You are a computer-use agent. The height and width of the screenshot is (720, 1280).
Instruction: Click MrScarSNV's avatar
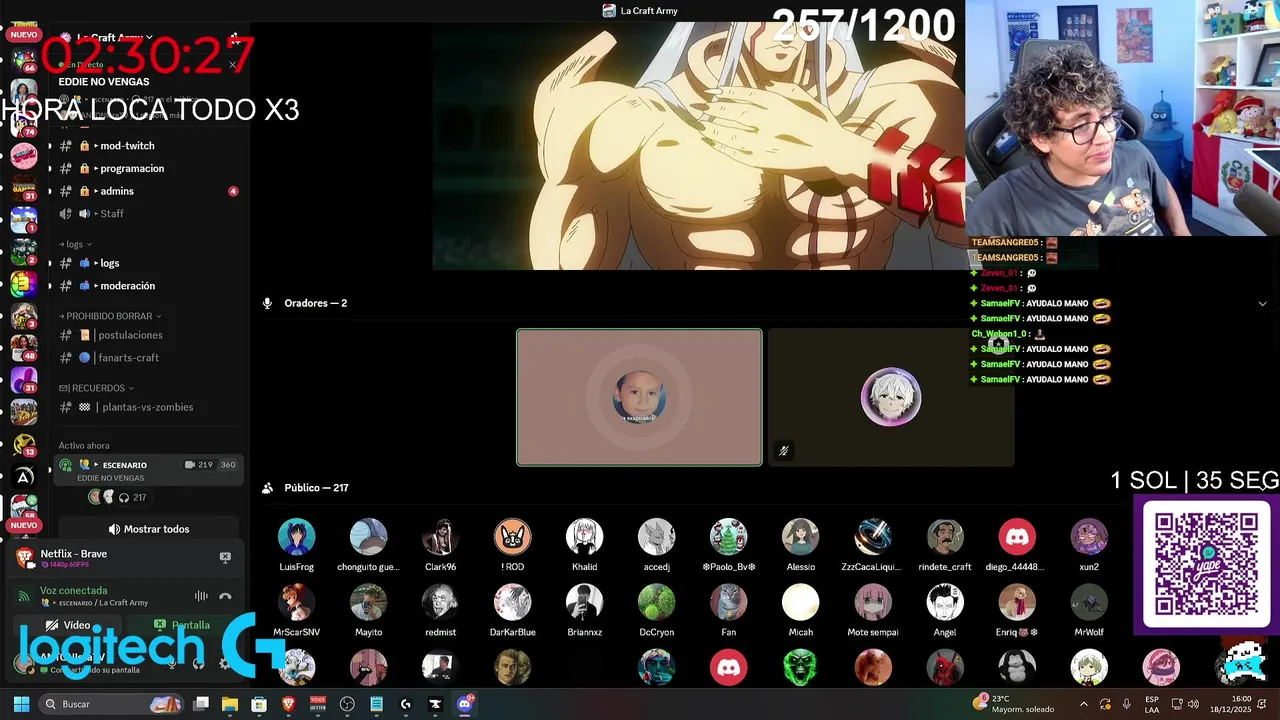point(296,603)
